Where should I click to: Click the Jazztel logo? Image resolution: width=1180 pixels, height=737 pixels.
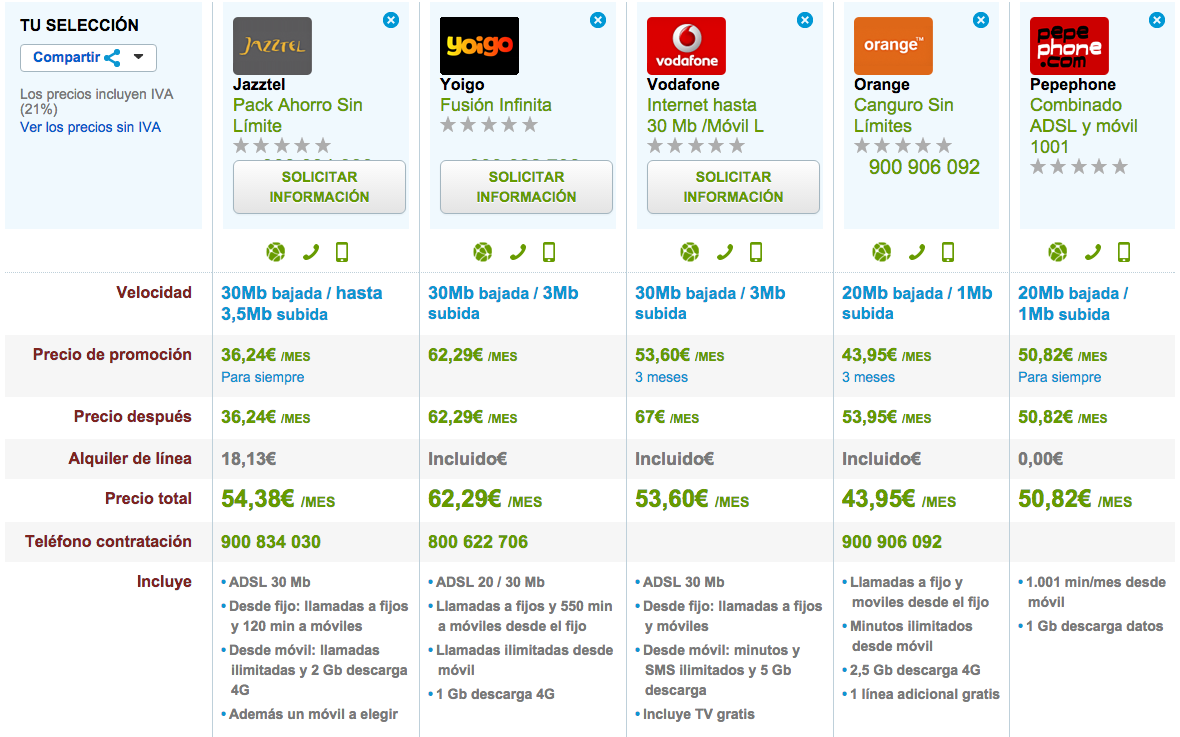click(272, 46)
